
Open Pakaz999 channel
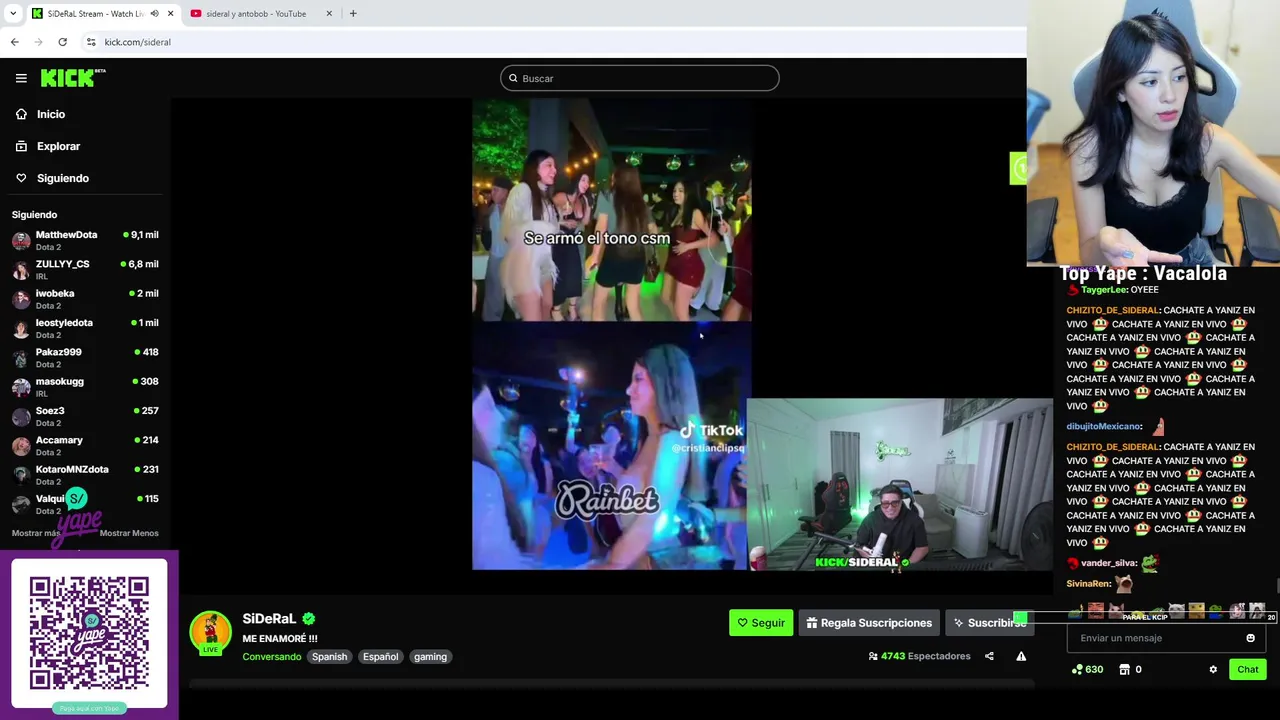tap(85, 357)
